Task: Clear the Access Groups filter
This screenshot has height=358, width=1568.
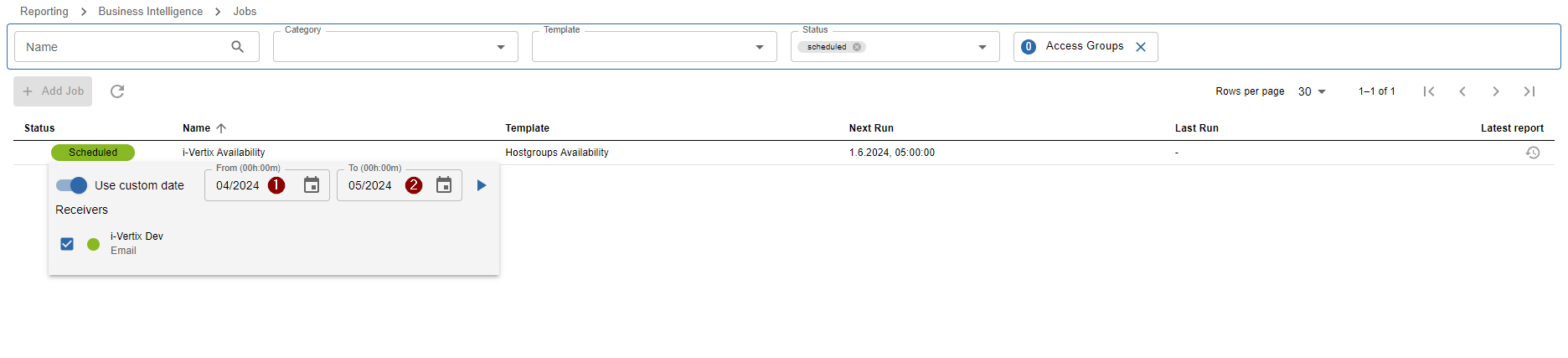Action: pyautogui.click(x=1141, y=47)
